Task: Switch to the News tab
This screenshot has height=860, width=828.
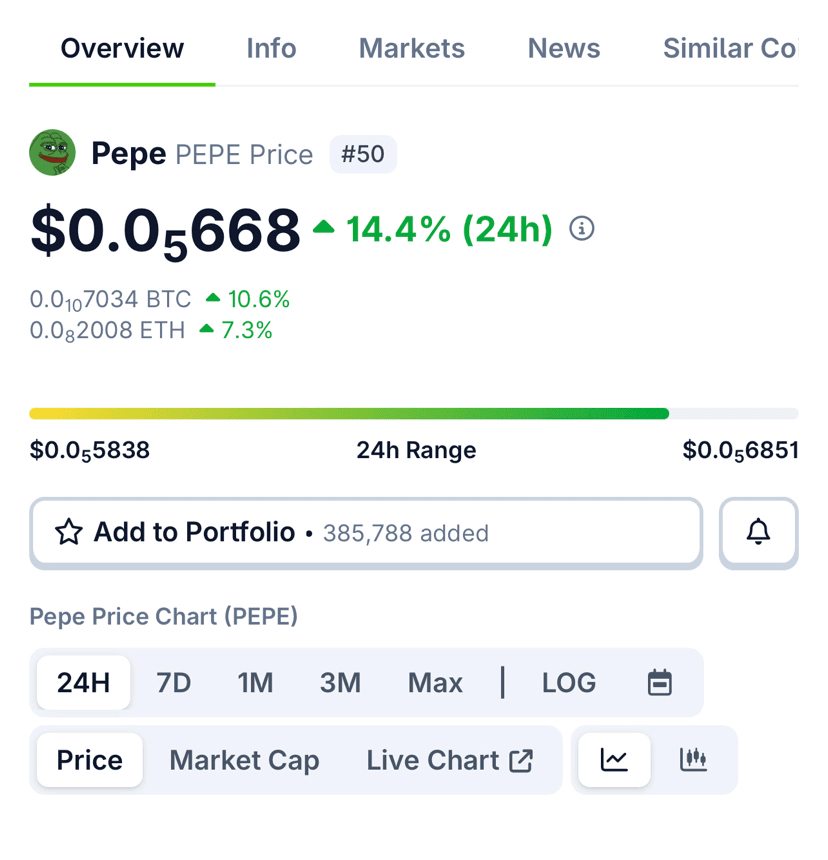Action: 564,48
